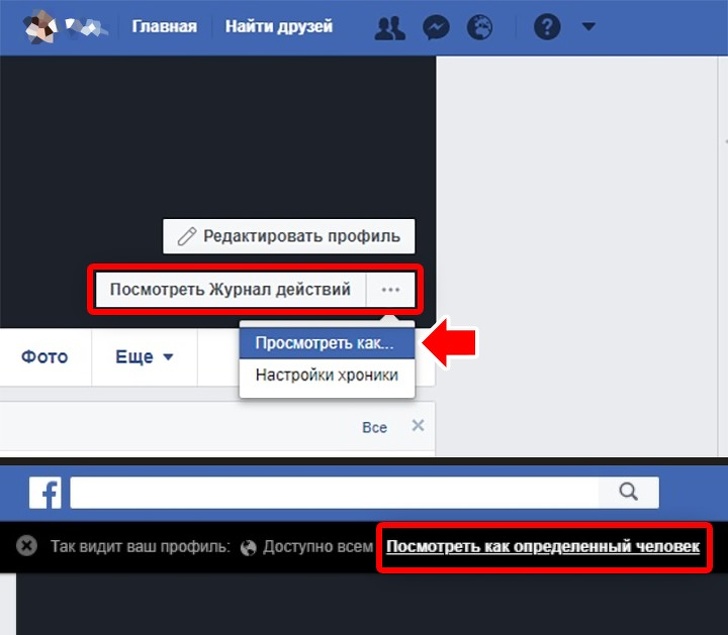Image resolution: width=728 pixels, height=635 pixels.
Task: Expand the Еще dropdown tab
Action: click(x=144, y=357)
